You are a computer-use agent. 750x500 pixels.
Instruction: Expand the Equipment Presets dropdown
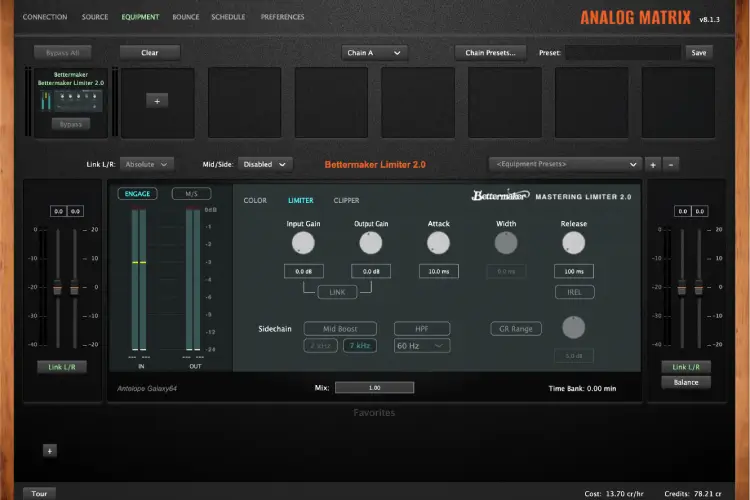click(565, 164)
